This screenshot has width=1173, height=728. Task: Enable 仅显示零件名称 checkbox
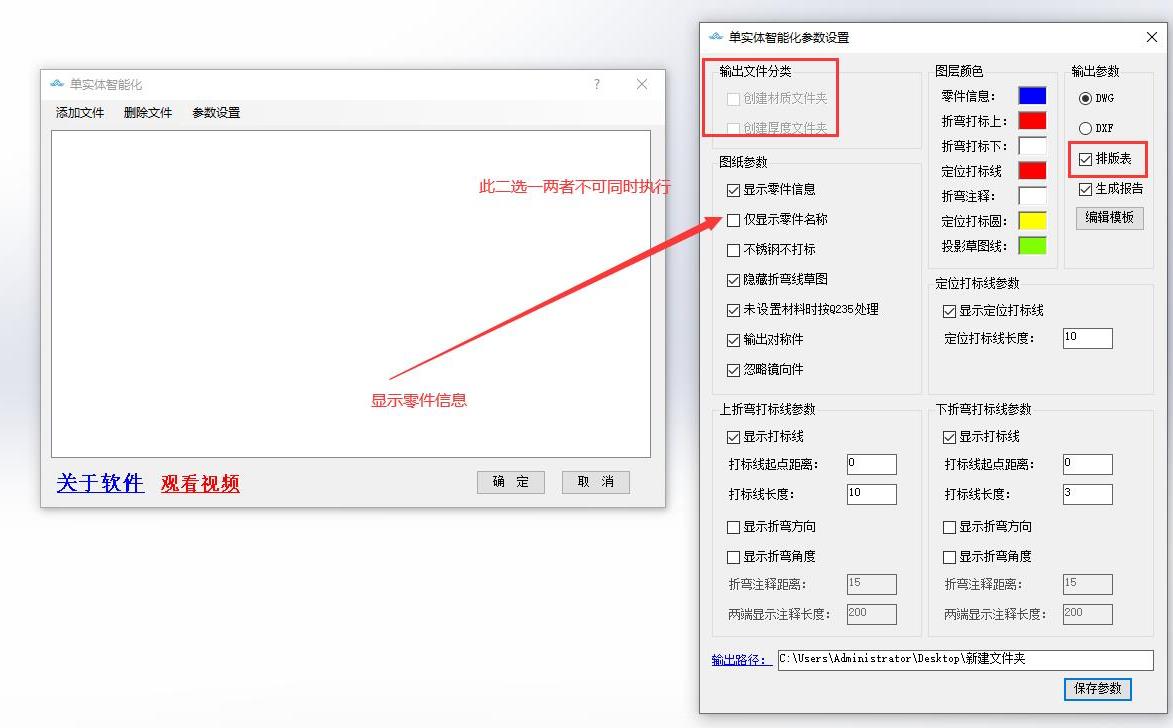coord(734,220)
